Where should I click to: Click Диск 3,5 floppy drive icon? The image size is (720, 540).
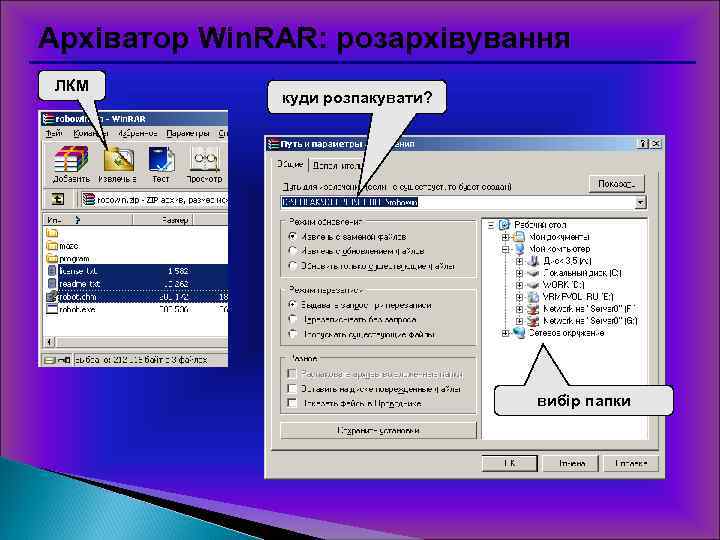click(534, 261)
